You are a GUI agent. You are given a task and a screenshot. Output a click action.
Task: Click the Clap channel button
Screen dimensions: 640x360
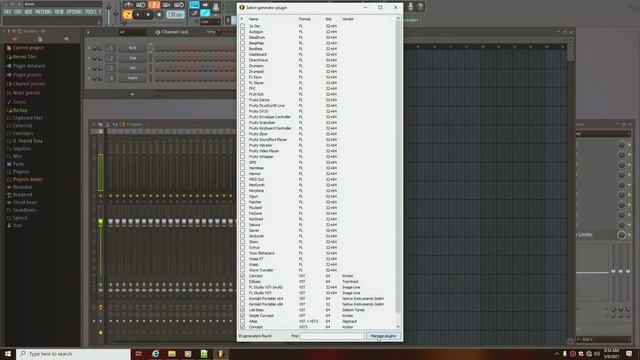click(x=132, y=58)
